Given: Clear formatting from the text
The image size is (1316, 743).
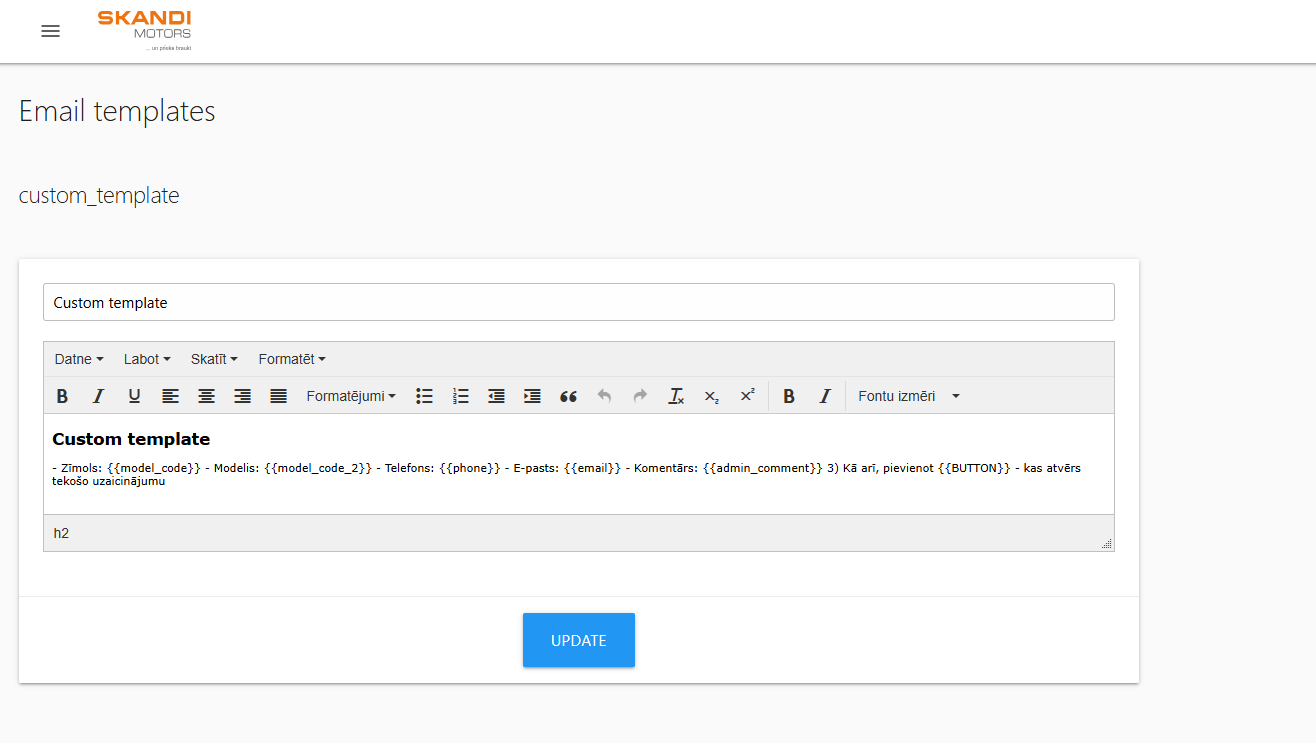Looking at the screenshot, I should [676, 396].
